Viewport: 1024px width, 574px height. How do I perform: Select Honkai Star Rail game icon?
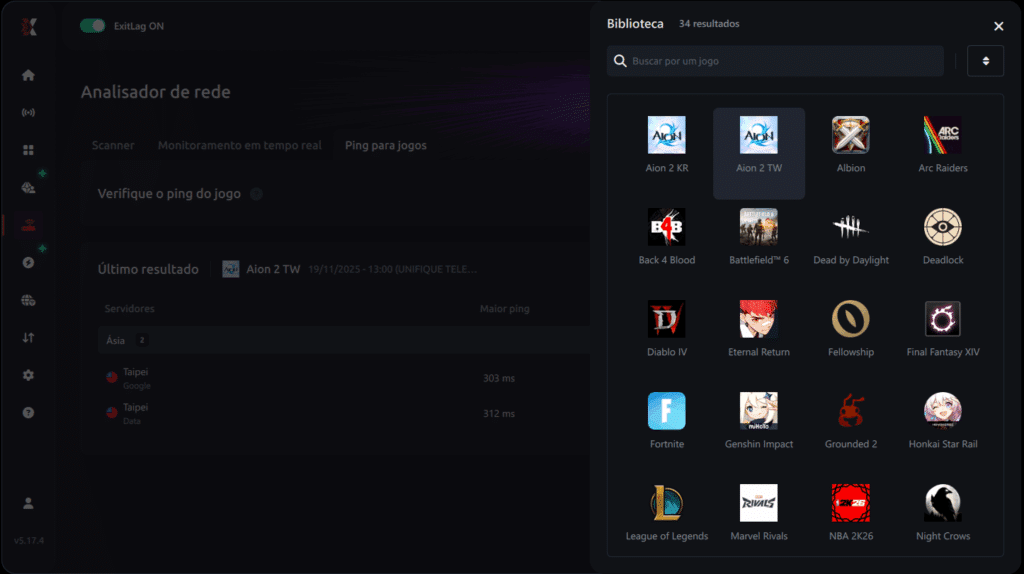[943, 411]
